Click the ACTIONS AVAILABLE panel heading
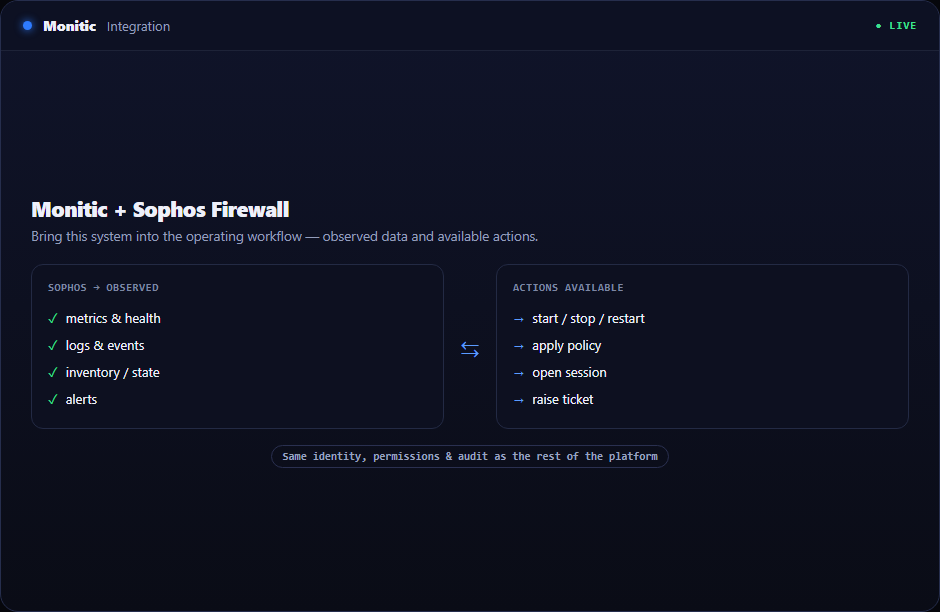Viewport: 940px width, 612px height. click(568, 288)
